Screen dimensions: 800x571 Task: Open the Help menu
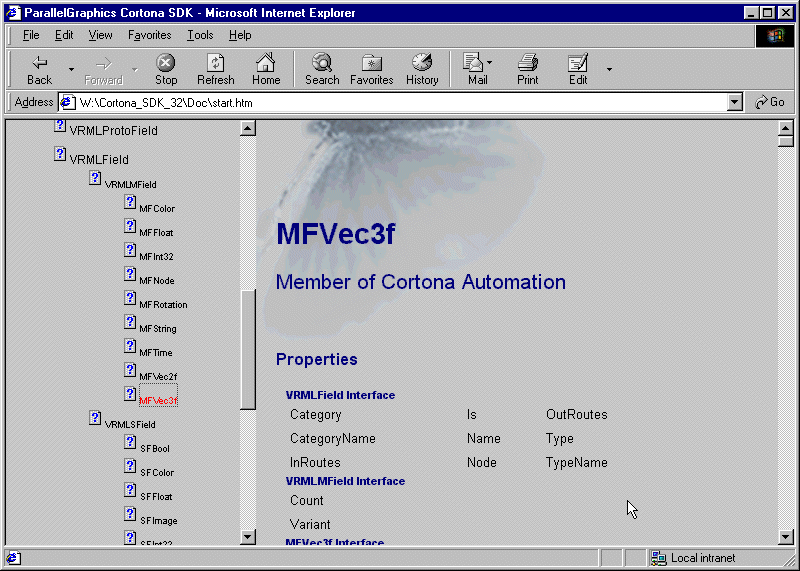pyautogui.click(x=240, y=35)
